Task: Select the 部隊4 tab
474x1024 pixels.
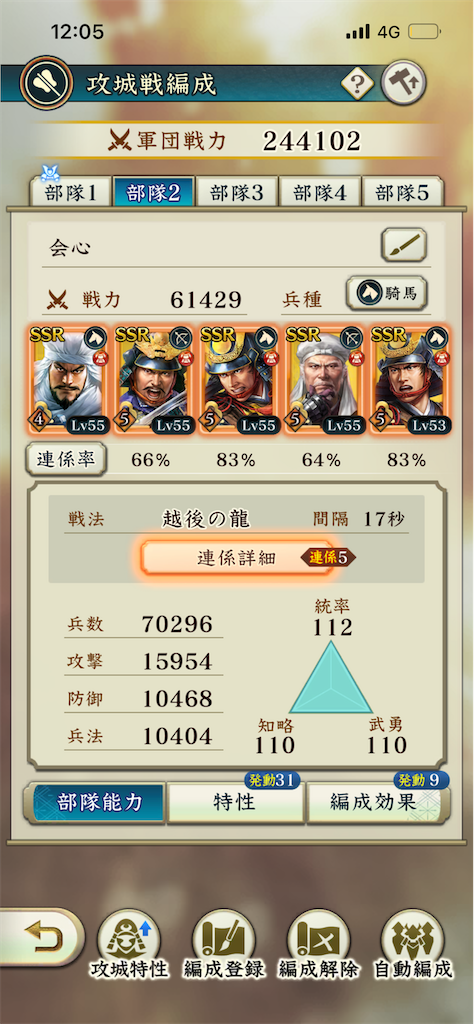Action: click(319, 193)
